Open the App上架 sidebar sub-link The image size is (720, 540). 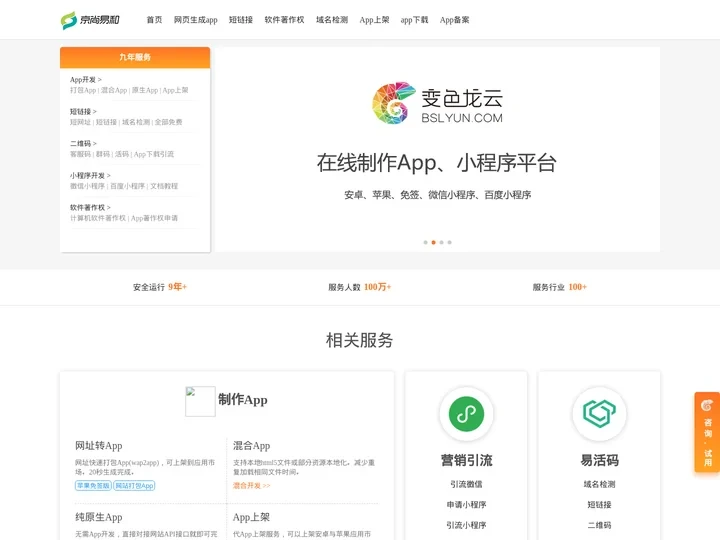point(175,90)
